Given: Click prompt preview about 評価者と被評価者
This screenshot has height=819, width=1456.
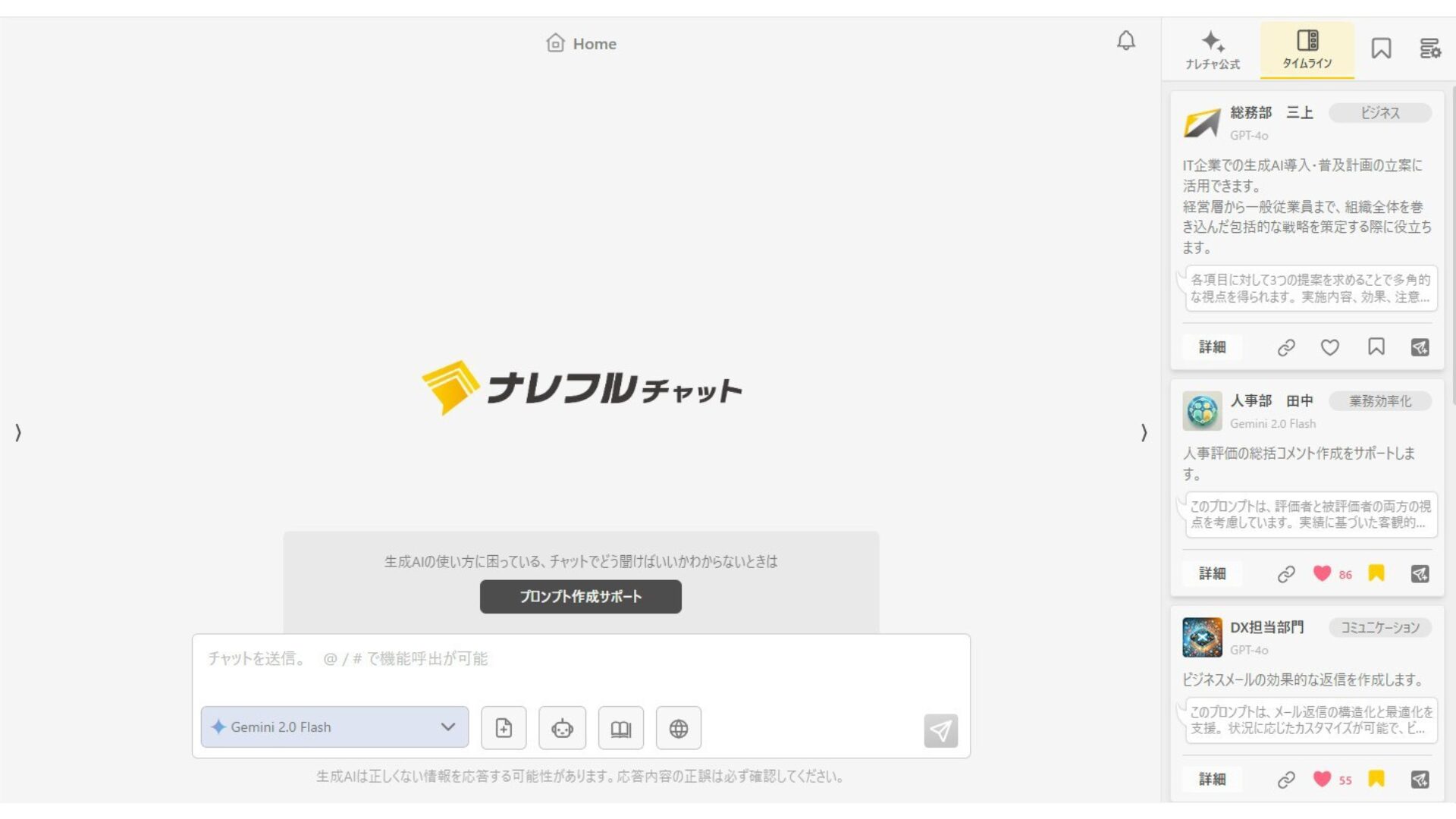Looking at the screenshot, I should [1311, 514].
